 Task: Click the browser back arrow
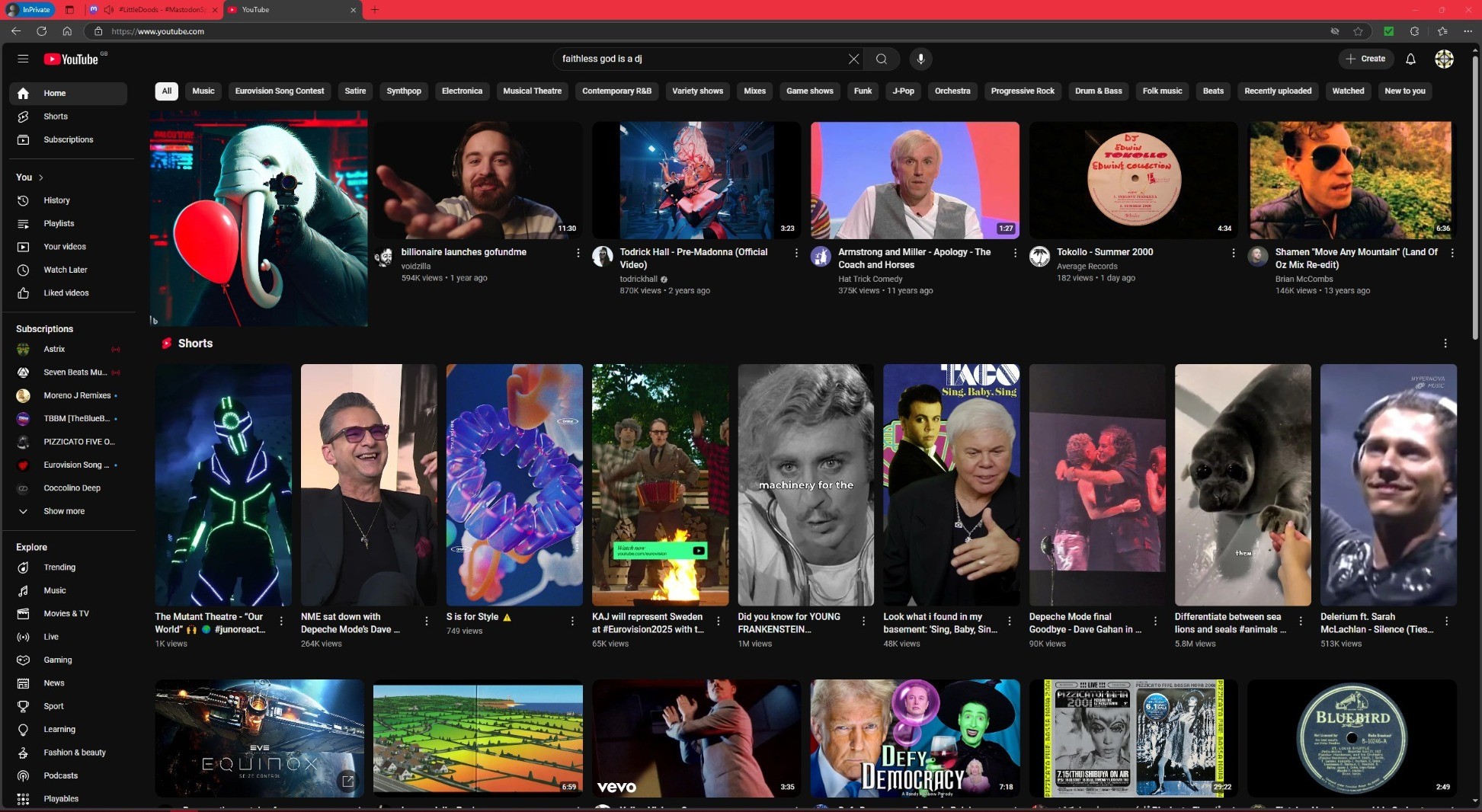(x=16, y=31)
